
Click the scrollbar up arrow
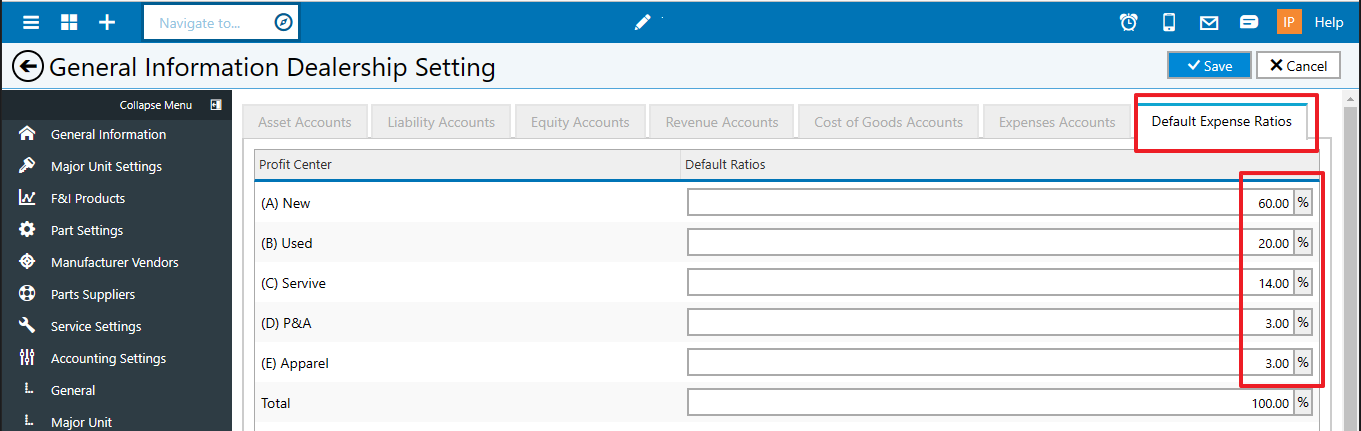click(x=1351, y=100)
